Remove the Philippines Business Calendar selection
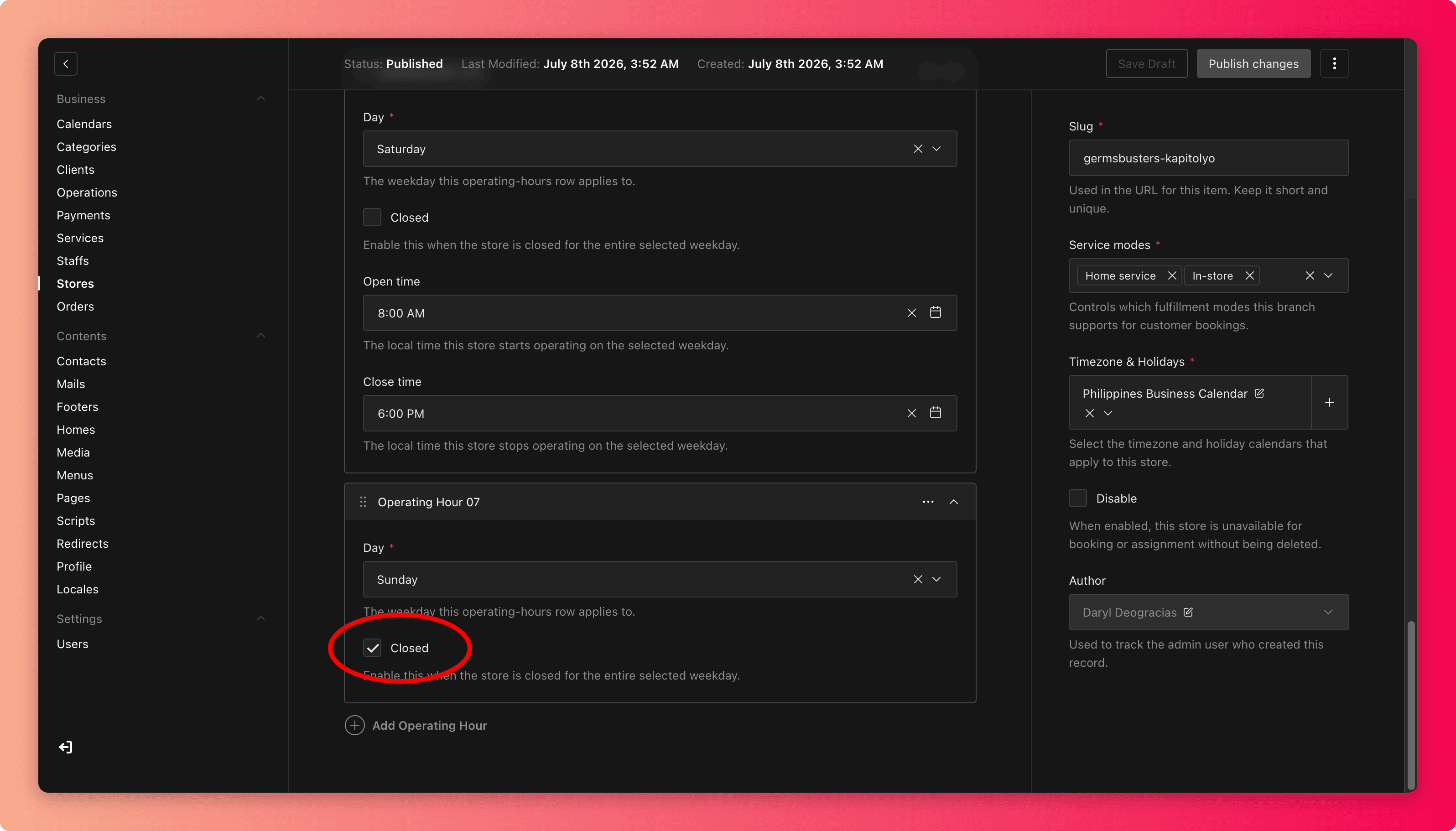The width and height of the screenshot is (1456, 831). pos(1089,413)
